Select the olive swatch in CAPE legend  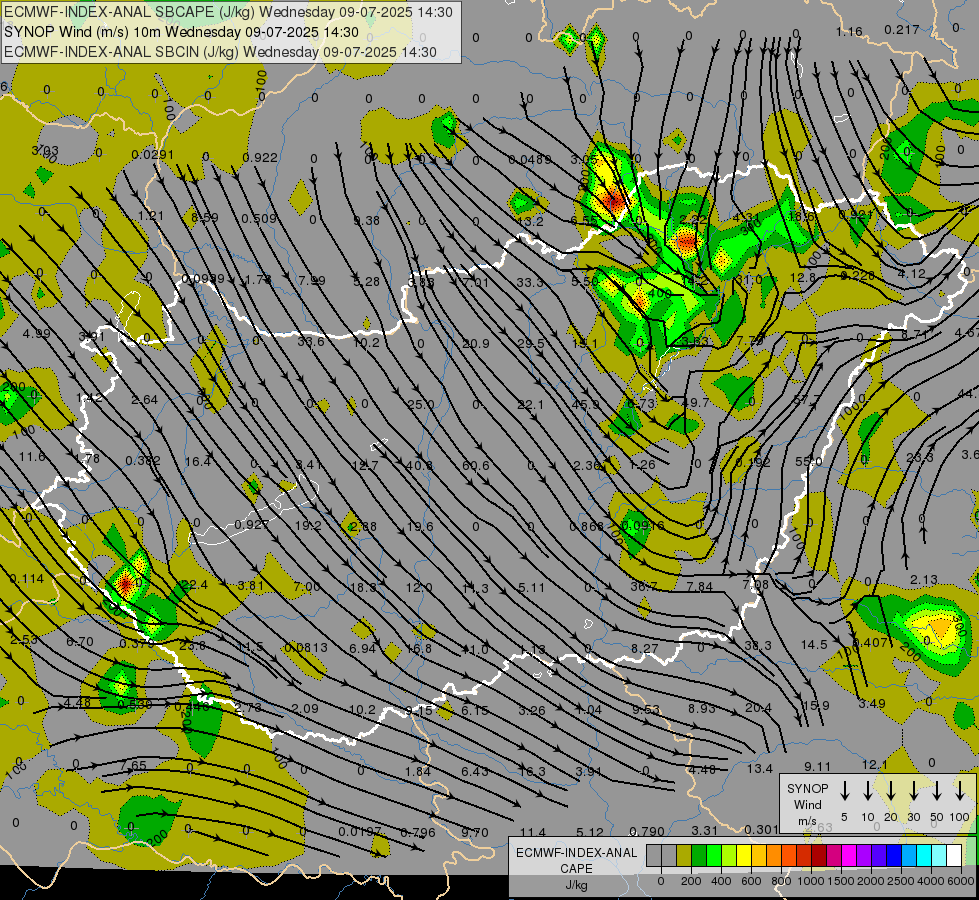(684, 856)
